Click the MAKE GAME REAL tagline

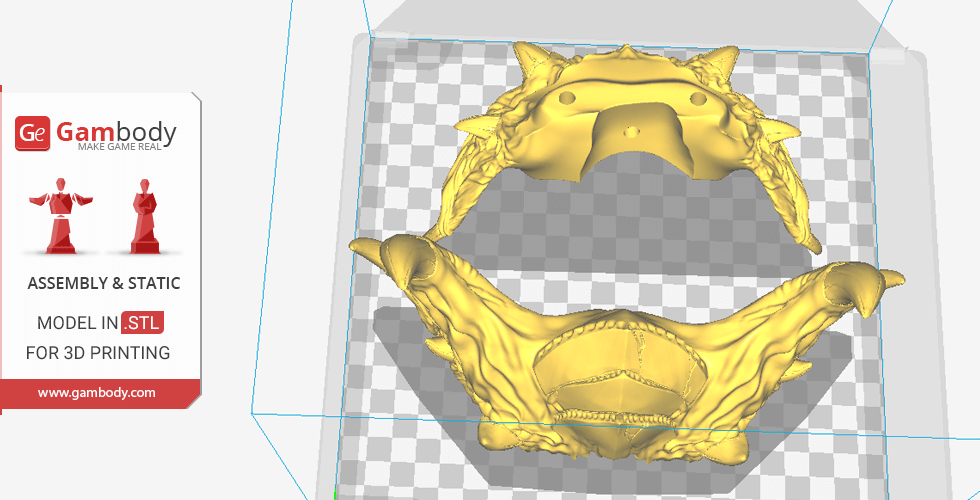click(x=119, y=147)
